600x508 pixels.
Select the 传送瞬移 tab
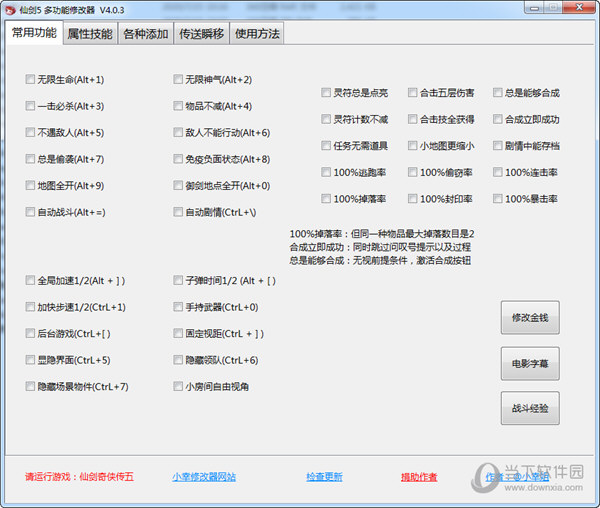pos(202,34)
